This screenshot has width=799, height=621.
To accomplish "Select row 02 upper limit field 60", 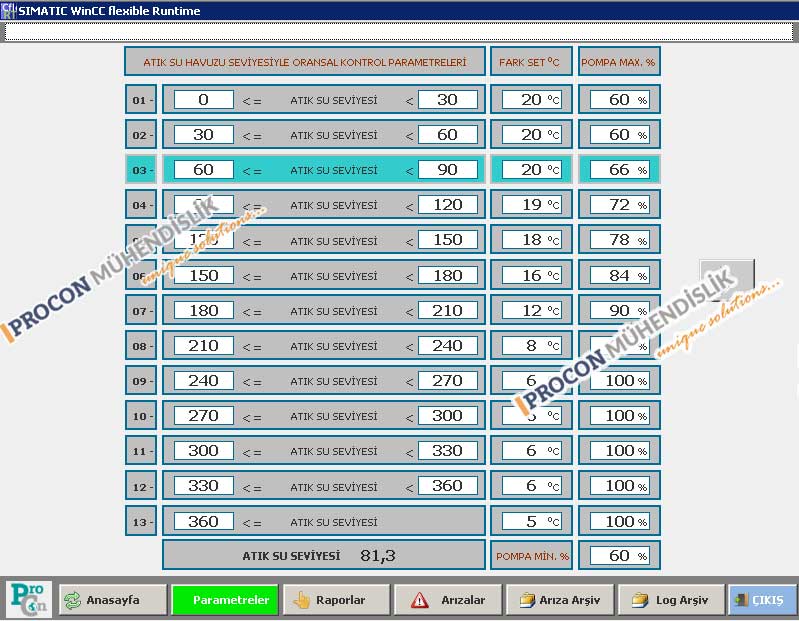I will tap(447, 134).
